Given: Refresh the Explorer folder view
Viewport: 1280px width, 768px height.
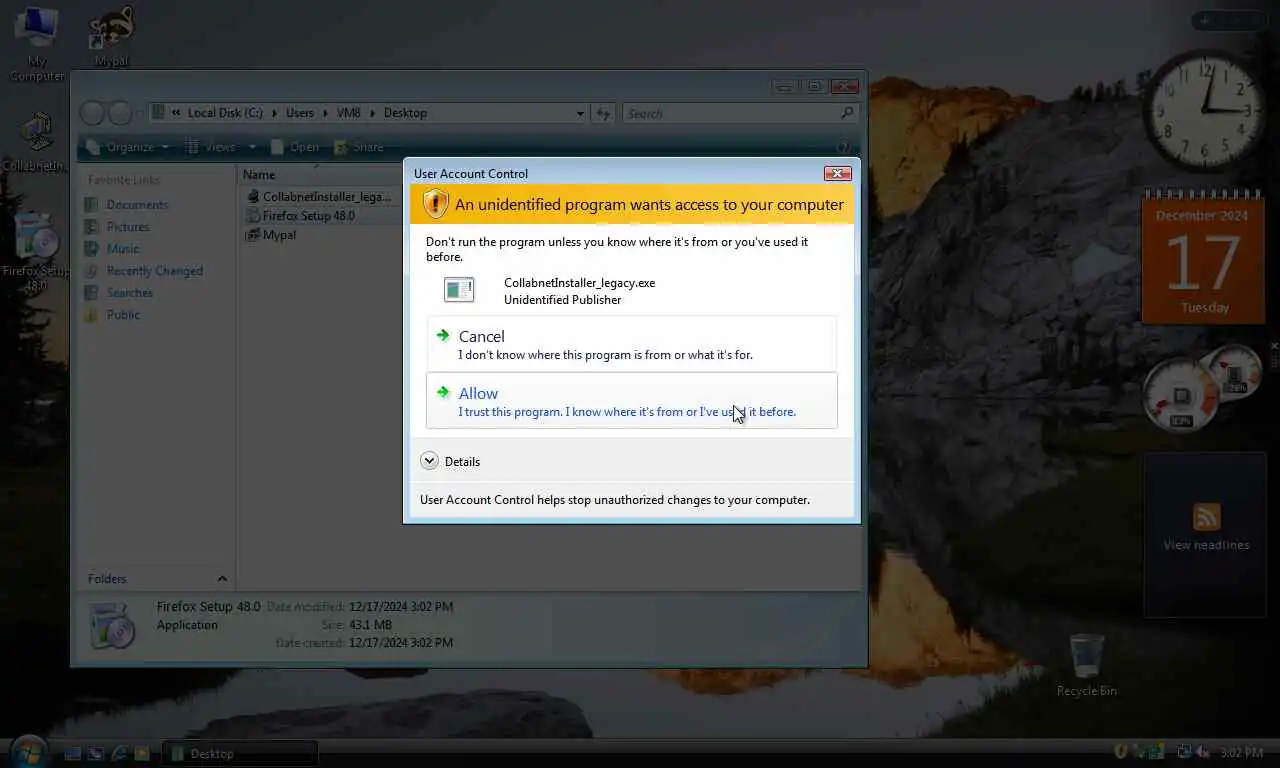Looking at the screenshot, I should tap(603, 113).
